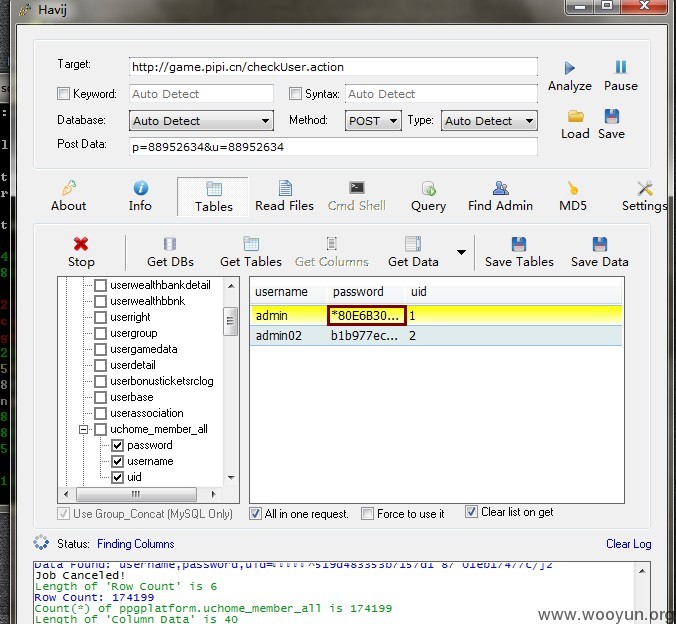Uncheck the uid column
The width and height of the screenshot is (676, 624).
[117, 477]
